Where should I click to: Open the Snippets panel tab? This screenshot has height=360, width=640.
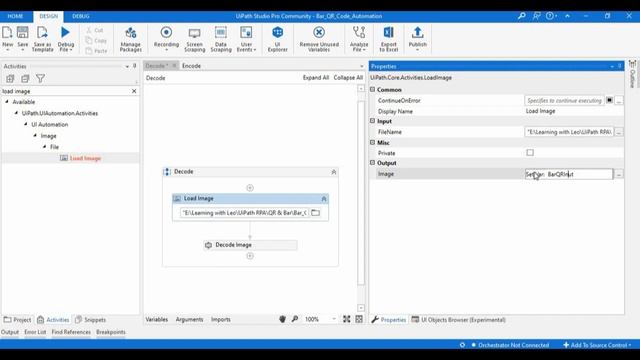click(91, 320)
